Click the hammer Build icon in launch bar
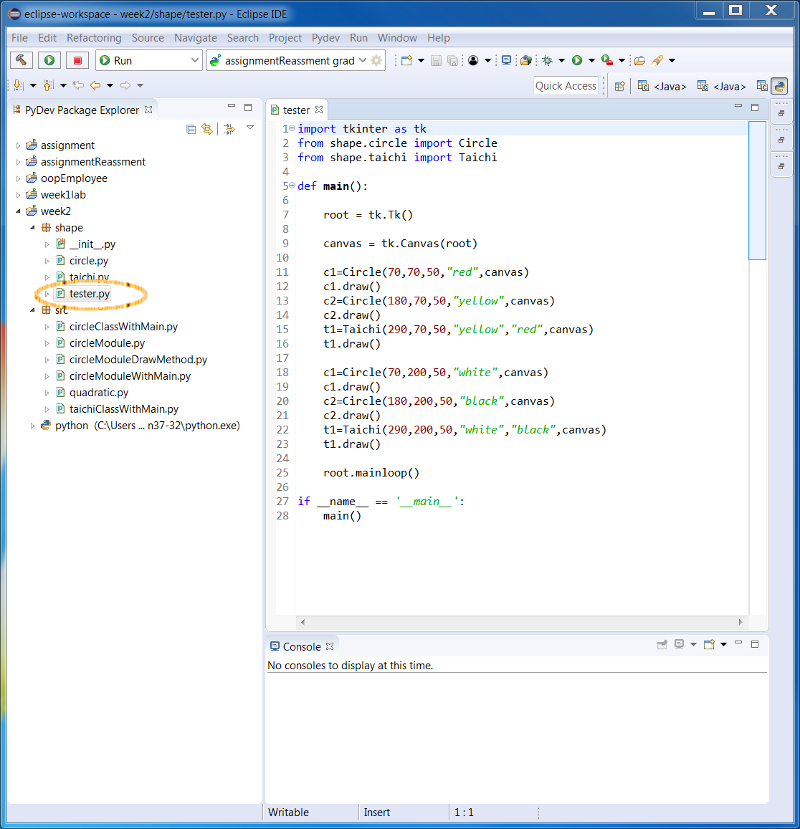Image resolution: width=800 pixels, height=829 pixels. pos(21,61)
